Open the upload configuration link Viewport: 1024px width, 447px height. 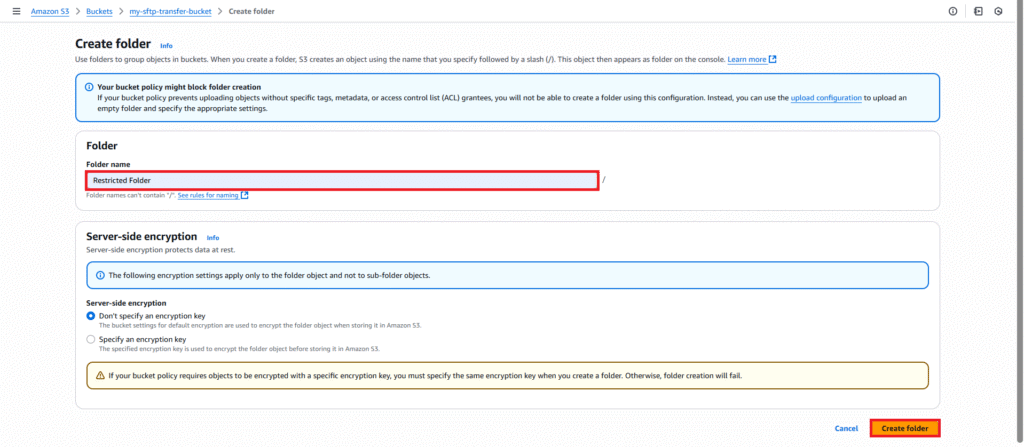(826, 98)
